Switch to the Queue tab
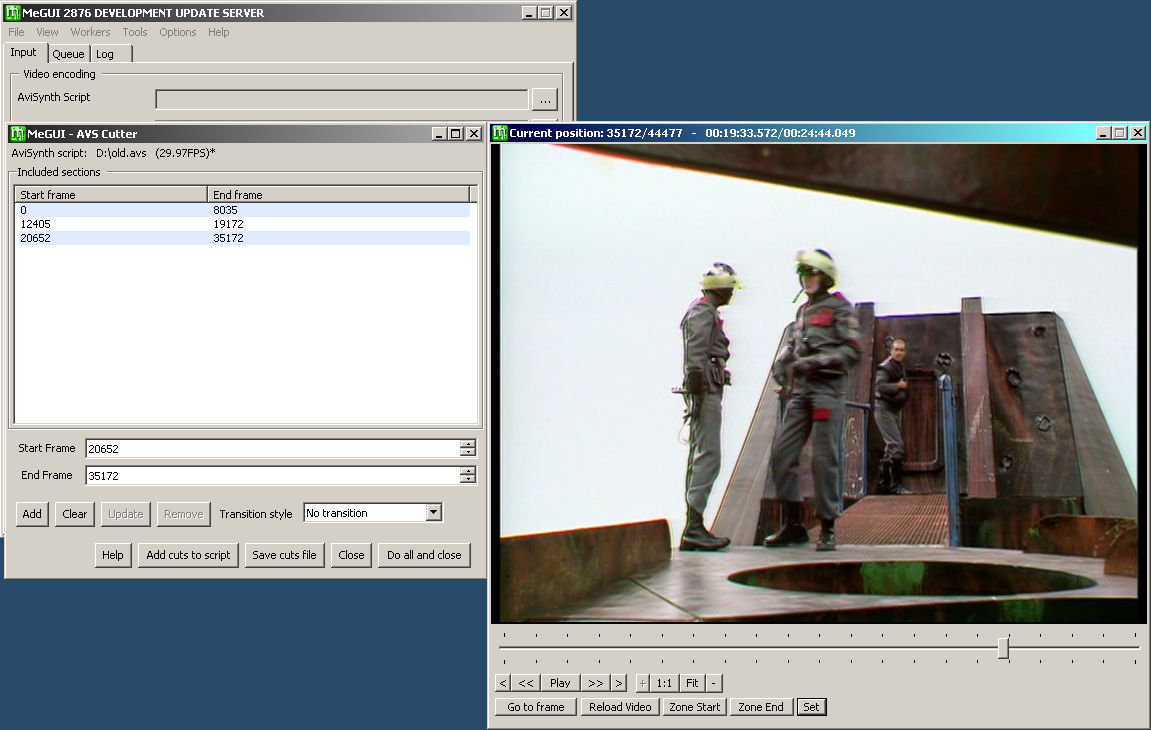The height and width of the screenshot is (730, 1151). point(68,54)
